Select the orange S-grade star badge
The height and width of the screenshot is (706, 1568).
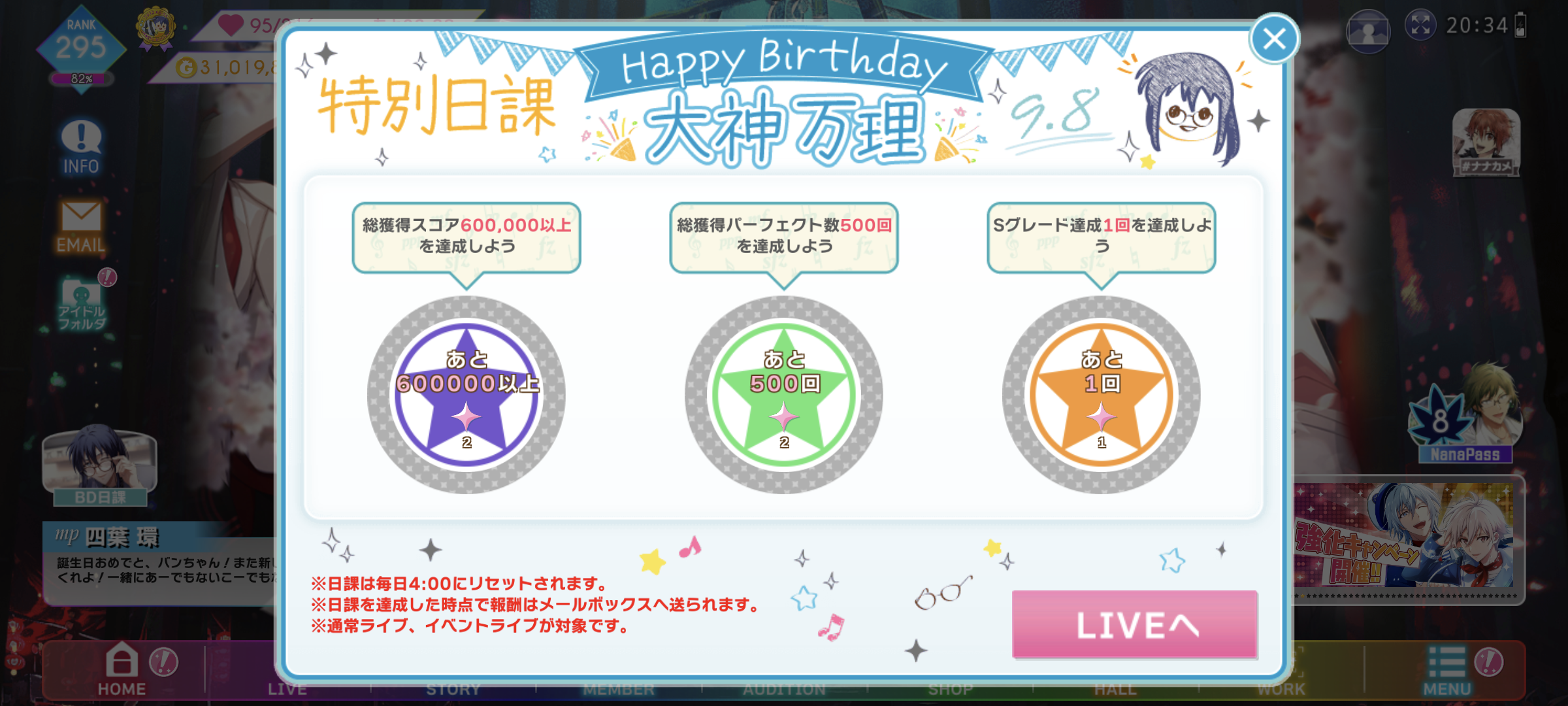(x=1102, y=395)
